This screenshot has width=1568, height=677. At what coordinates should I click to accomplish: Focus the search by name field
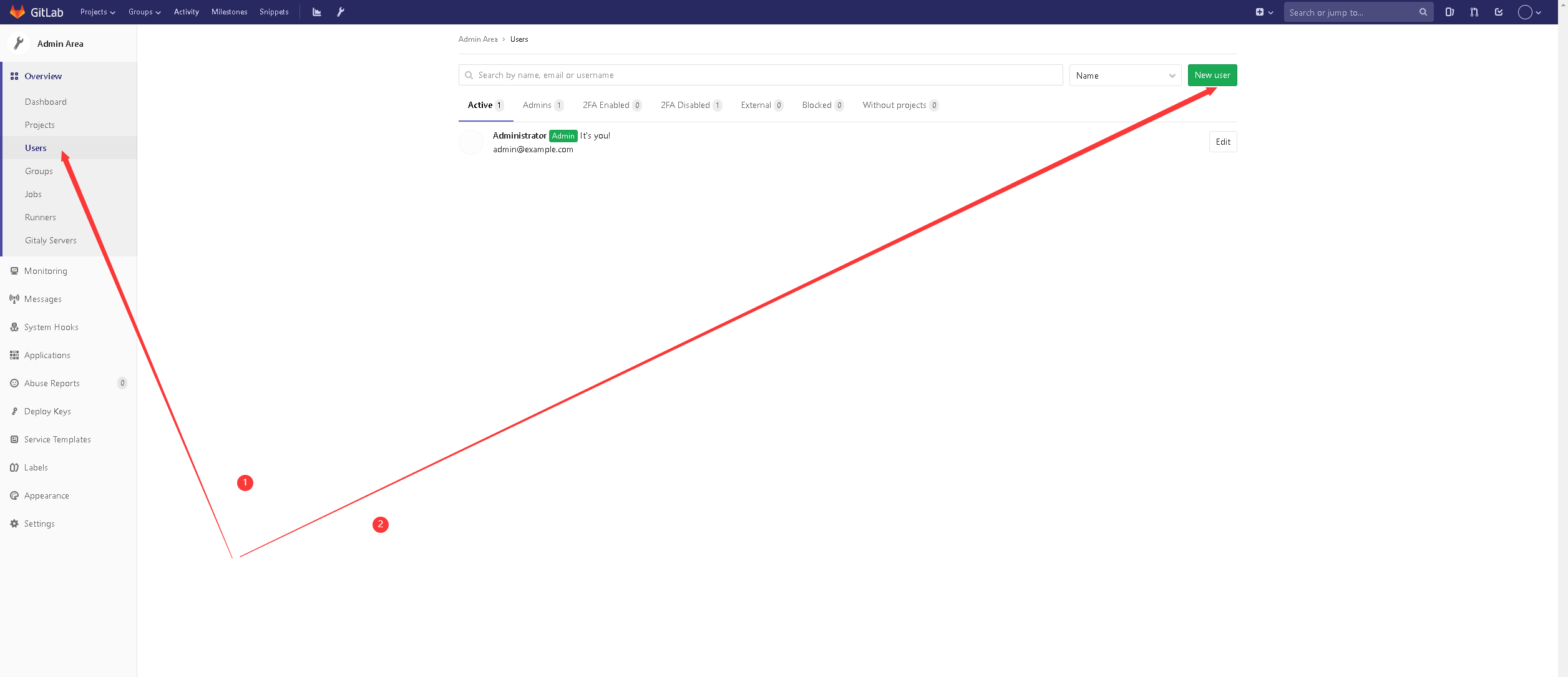[761, 75]
